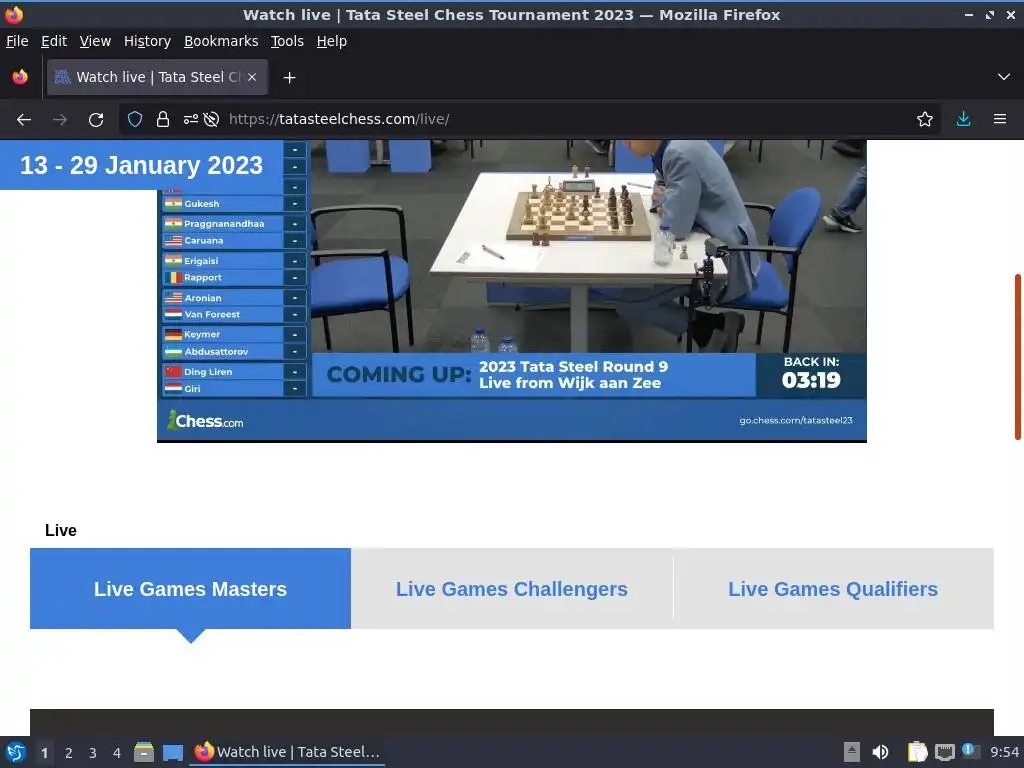Open the View menu
This screenshot has height=768, width=1024.
tap(95, 41)
